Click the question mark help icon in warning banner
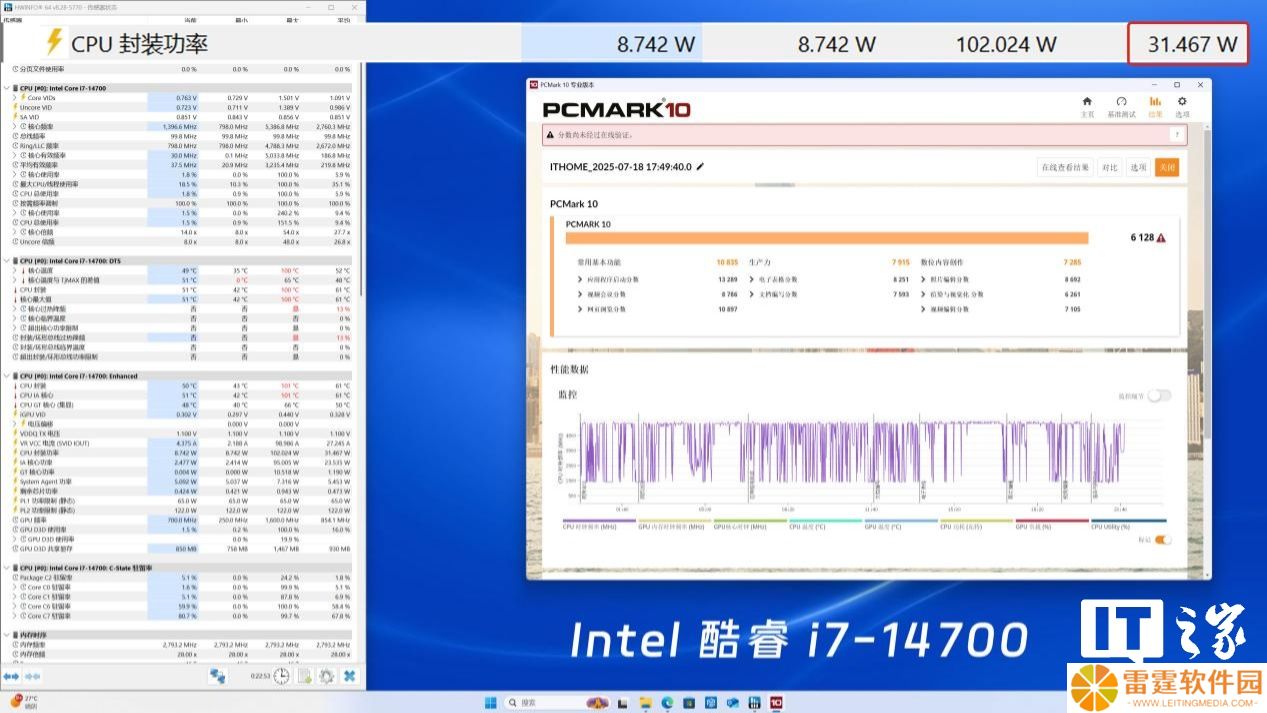1267x713 pixels. [x=1177, y=134]
